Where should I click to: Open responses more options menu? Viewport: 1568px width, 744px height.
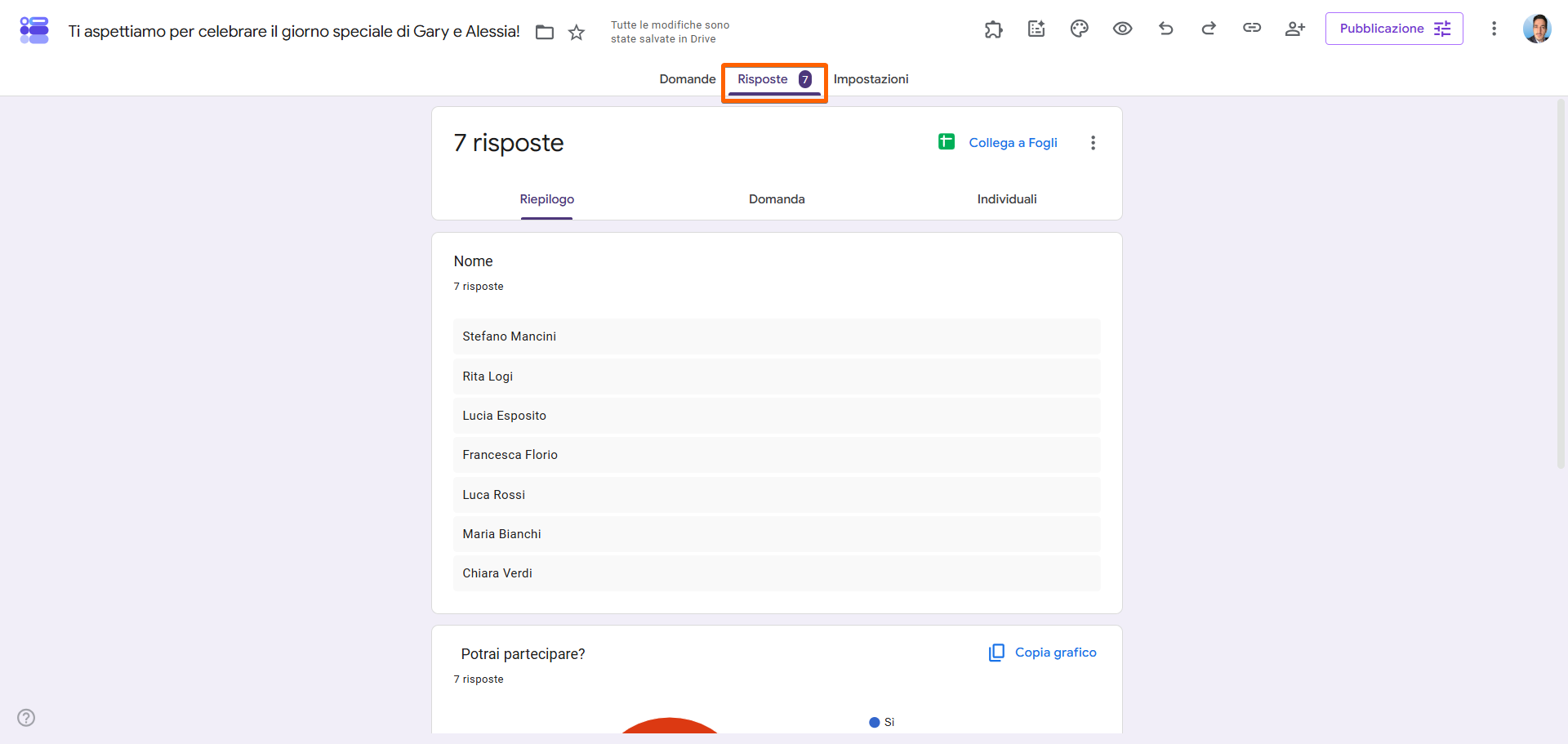coord(1093,143)
